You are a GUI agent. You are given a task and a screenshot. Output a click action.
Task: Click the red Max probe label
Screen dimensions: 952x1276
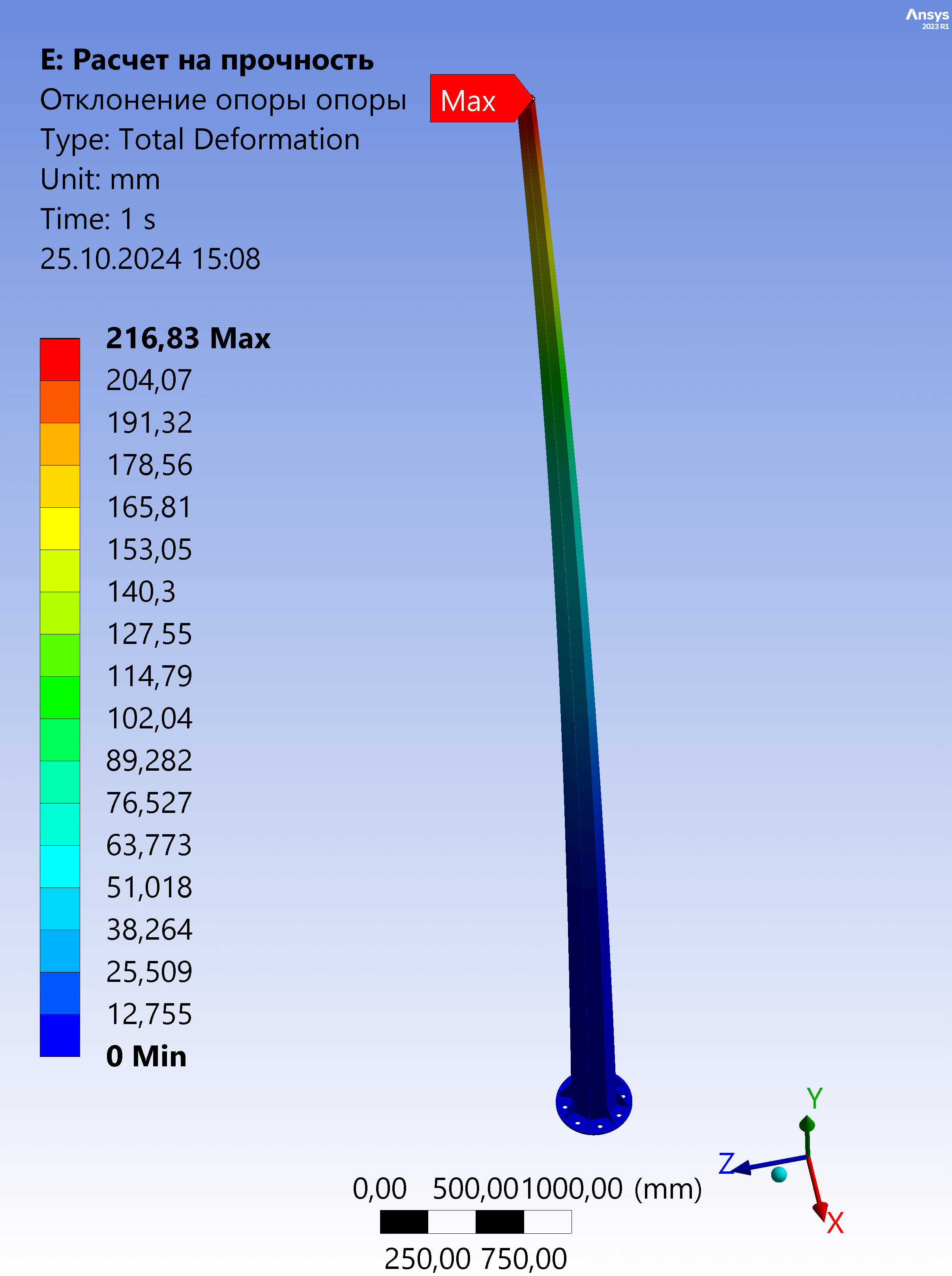click(x=472, y=99)
